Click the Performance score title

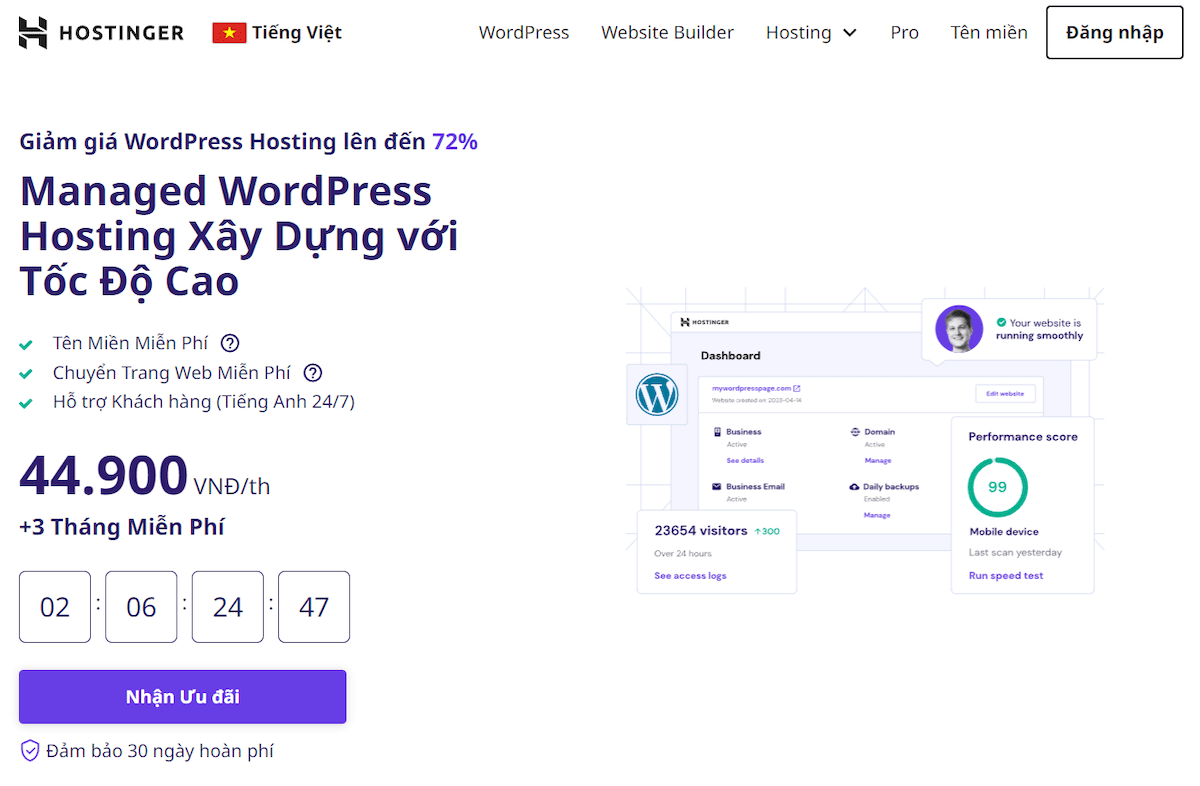point(1023,437)
